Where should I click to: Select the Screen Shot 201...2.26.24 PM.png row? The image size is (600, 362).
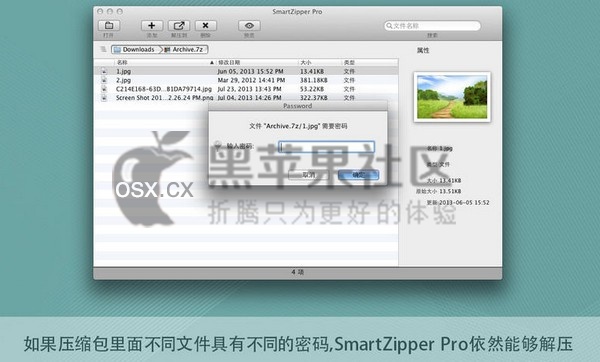pos(246,98)
